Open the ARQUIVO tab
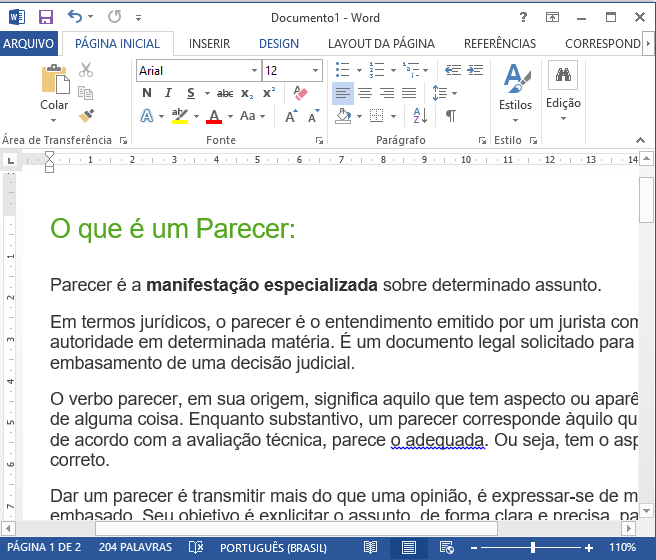The height and width of the screenshot is (560, 656). (28, 43)
